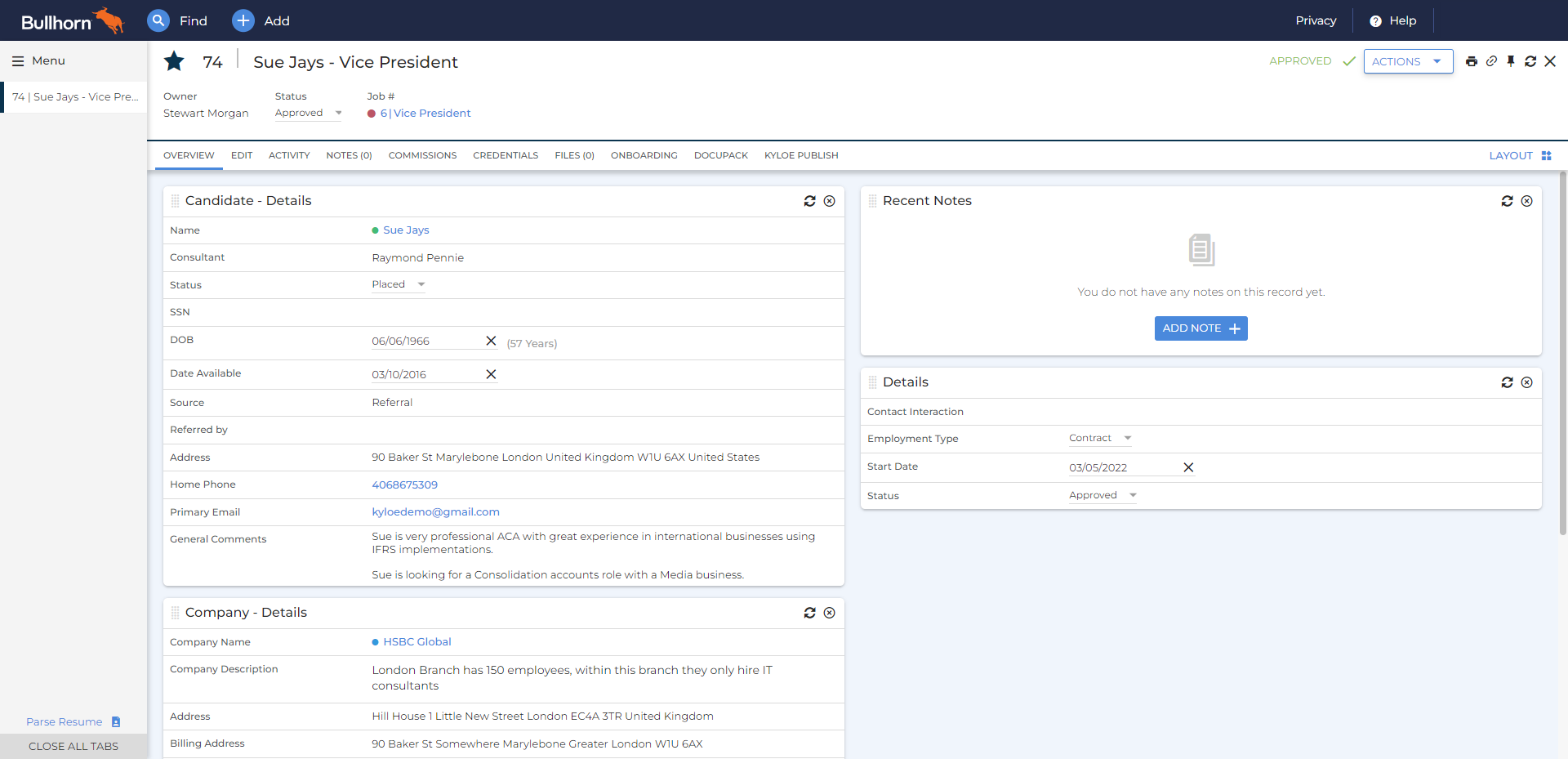This screenshot has width=1568, height=759.
Task: Open the Activity tab
Action: [x=289, y=155]
